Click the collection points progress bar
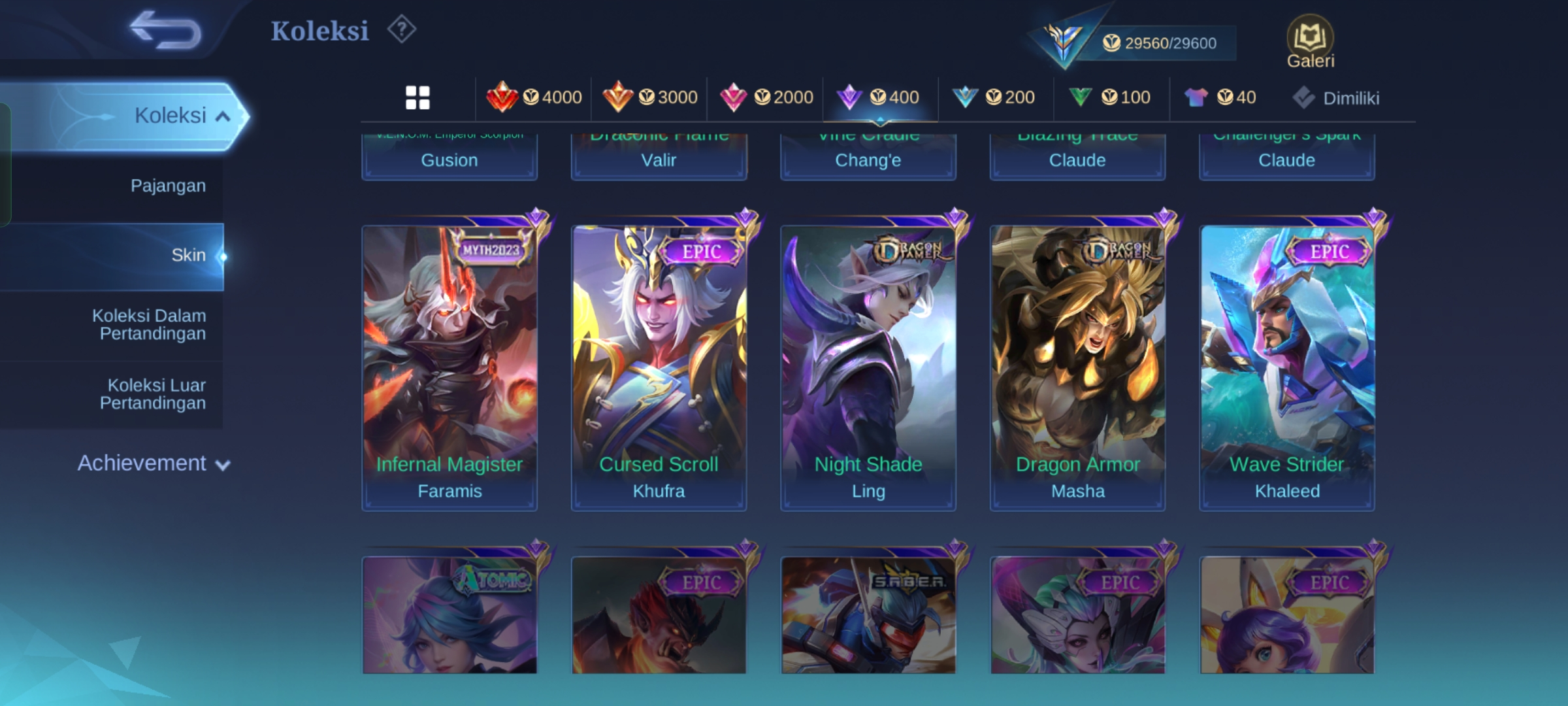Screen dimensions: 1568x706 coord(1158,43)
